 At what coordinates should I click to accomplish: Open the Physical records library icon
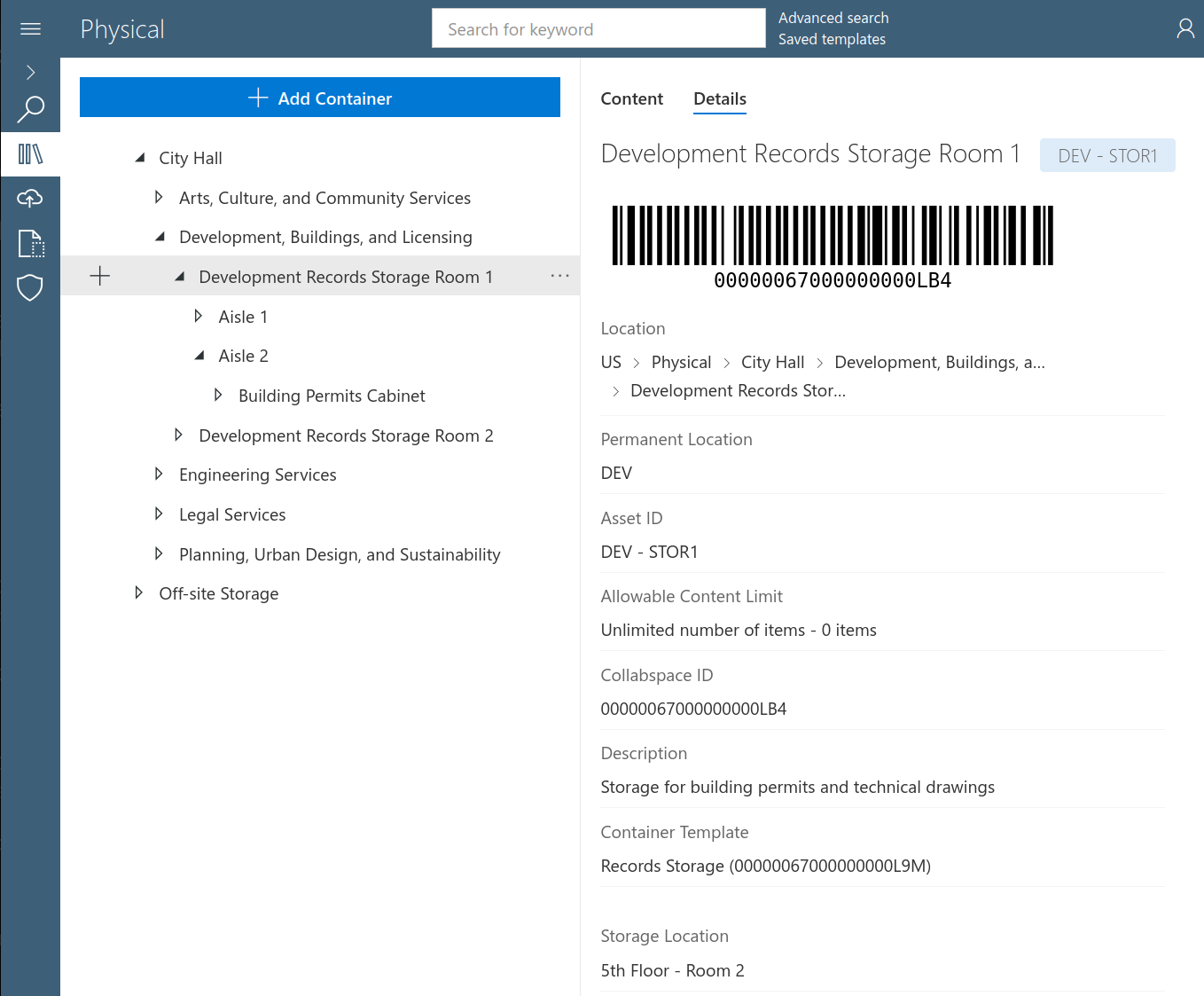click(x=30, y=153)
